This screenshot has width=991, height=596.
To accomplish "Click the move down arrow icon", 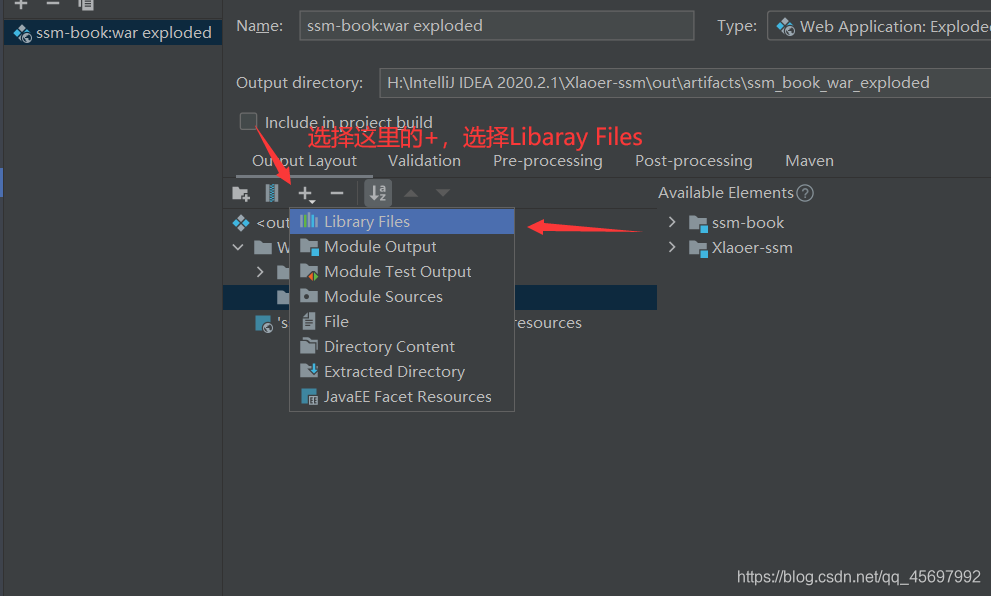I will (x=443, y=193).
